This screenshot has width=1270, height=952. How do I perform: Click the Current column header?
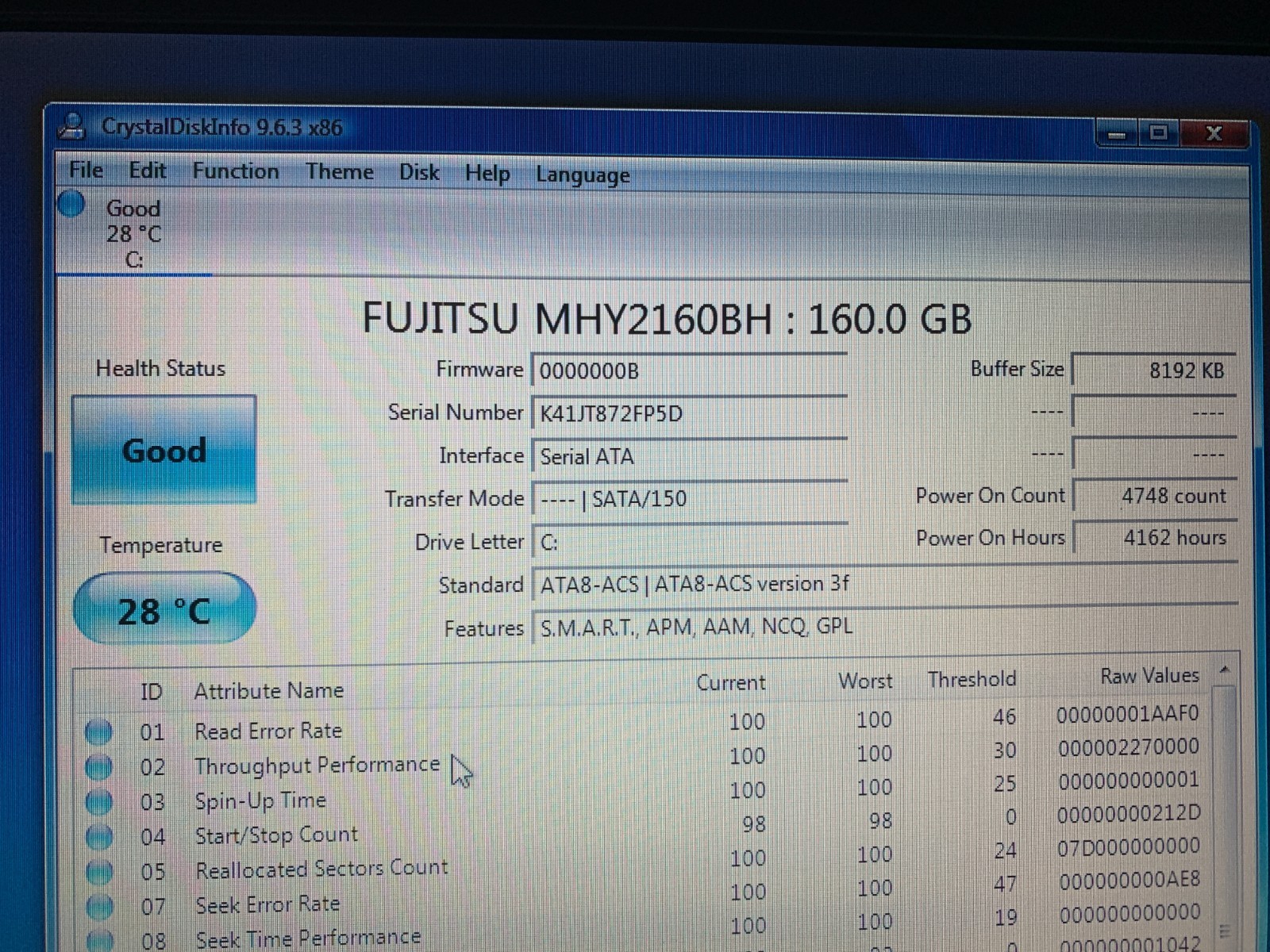(x=731, y=682)
